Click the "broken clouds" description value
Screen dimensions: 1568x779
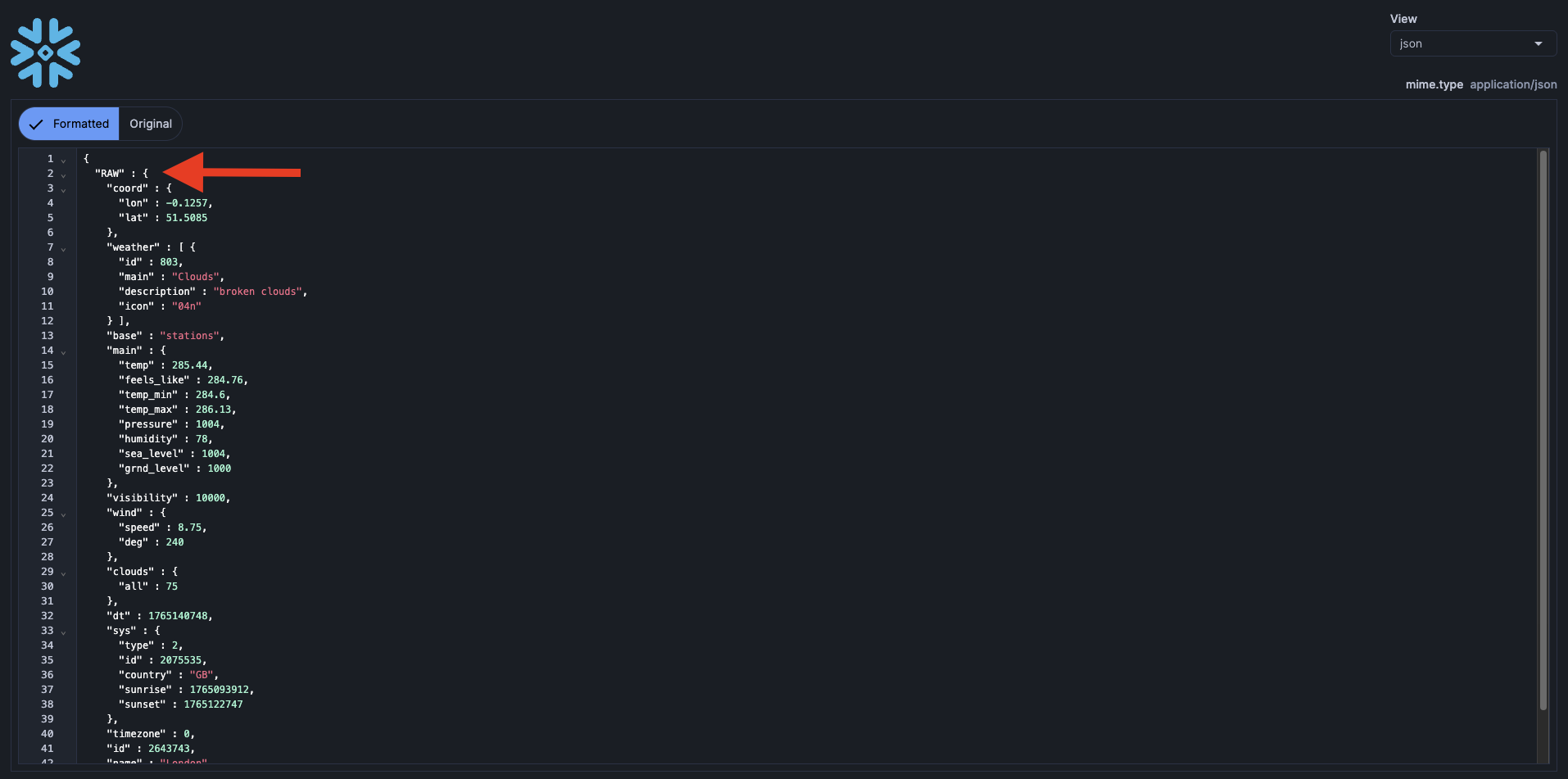click(x=259, y=292)
